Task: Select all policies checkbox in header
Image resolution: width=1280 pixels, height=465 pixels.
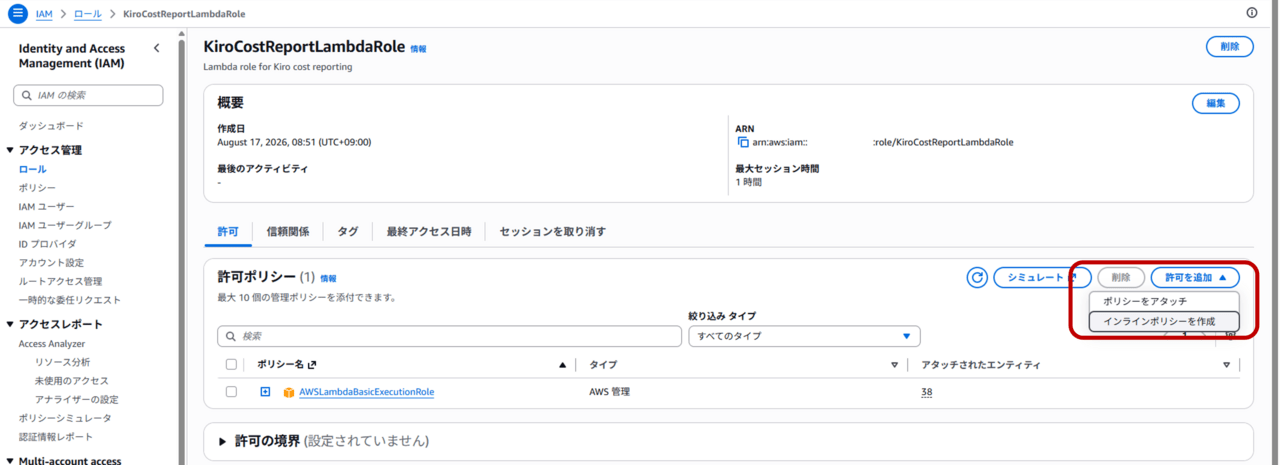Action: coord(232,365)
